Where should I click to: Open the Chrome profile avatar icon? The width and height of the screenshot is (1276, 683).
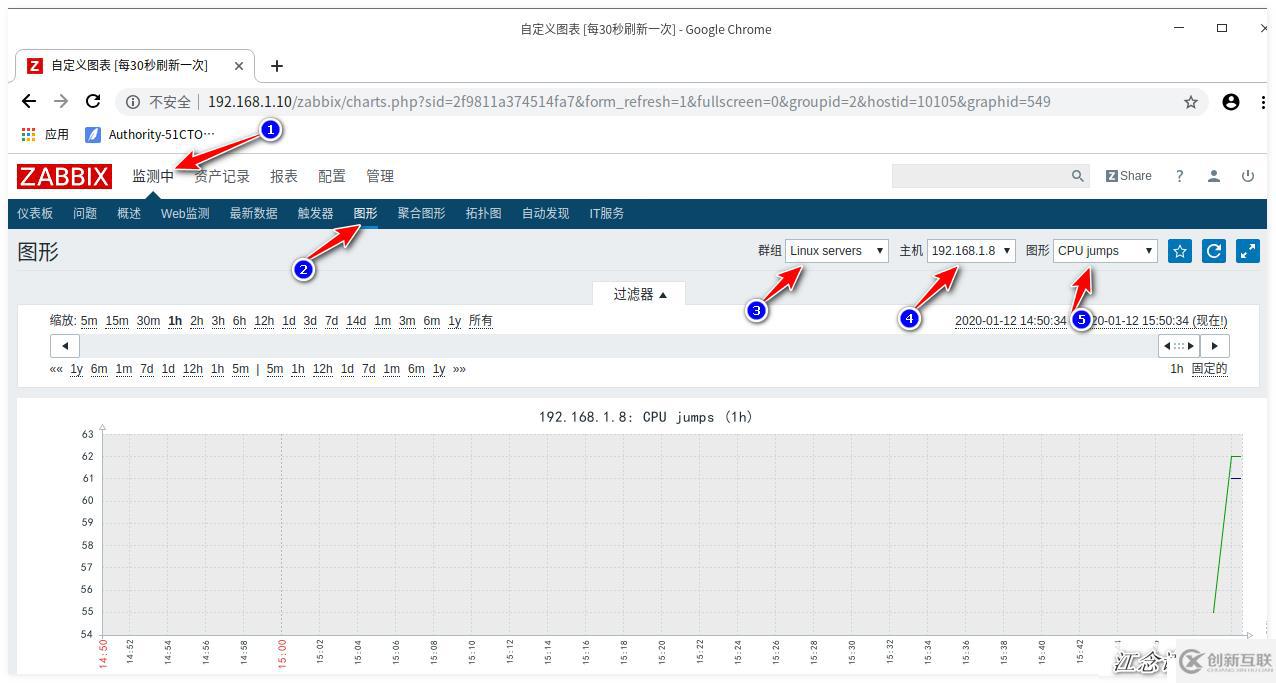pos(1231,102)
